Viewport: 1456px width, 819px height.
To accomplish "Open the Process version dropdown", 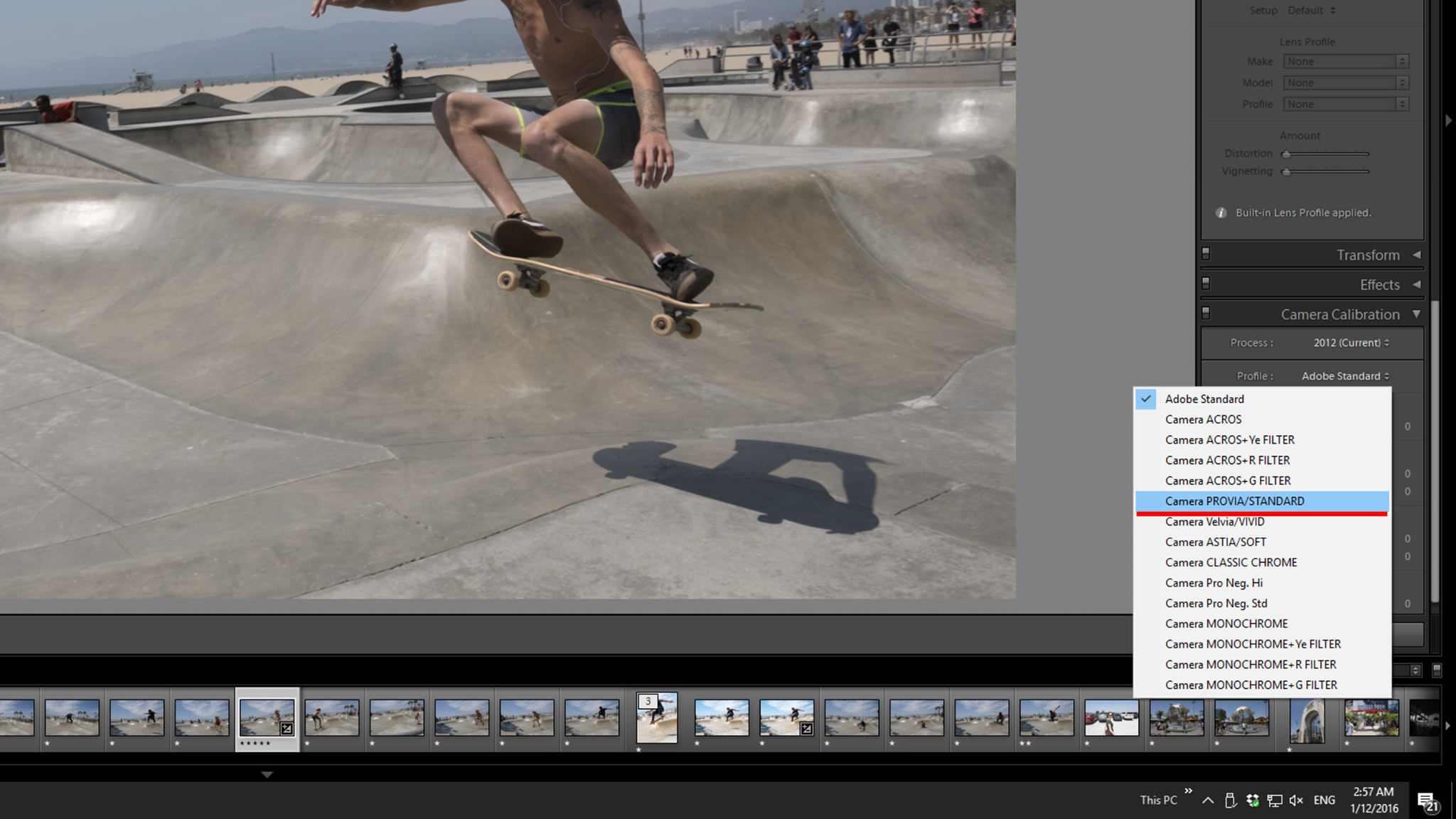I will point(1351,343).
